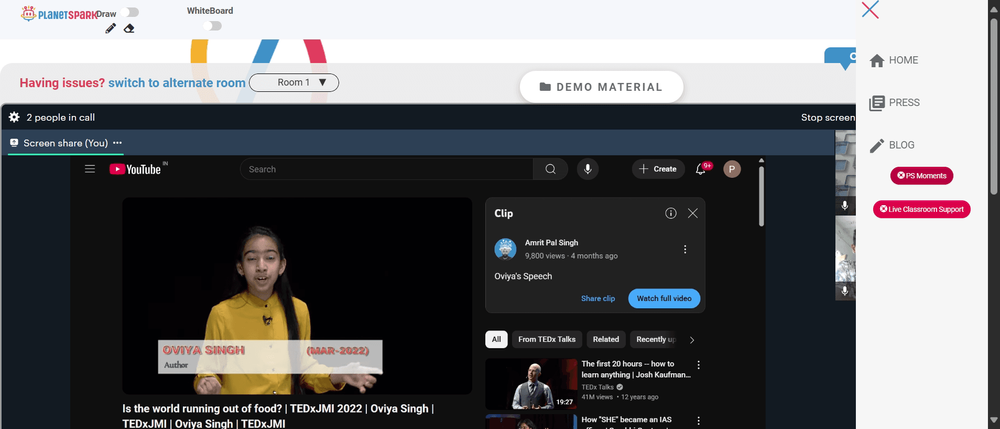This screenshot has width=1000, height=429.
Task: Click Stop screen share button
Action: click(828, 117)
